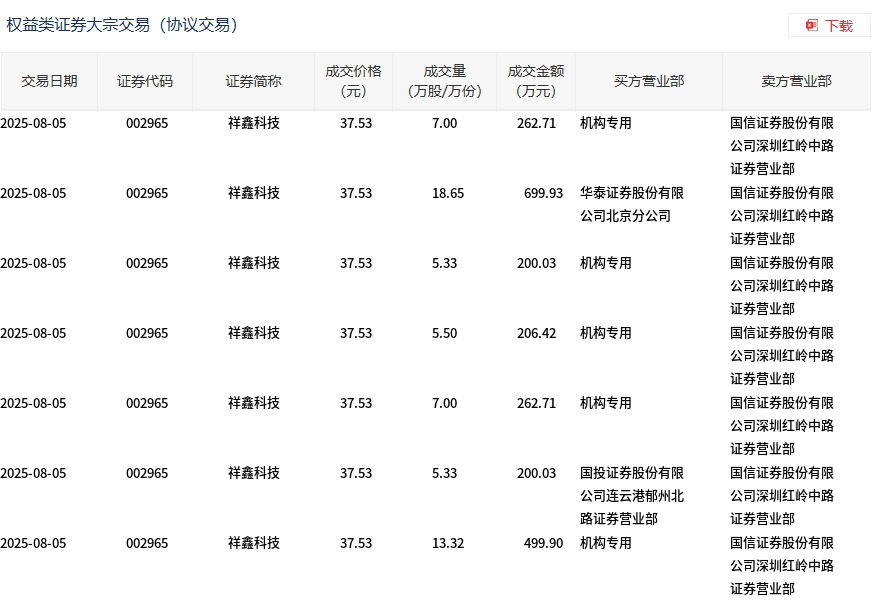Select the amount 499.90 cell
This screenshot has width=872, height=602.
543,543
